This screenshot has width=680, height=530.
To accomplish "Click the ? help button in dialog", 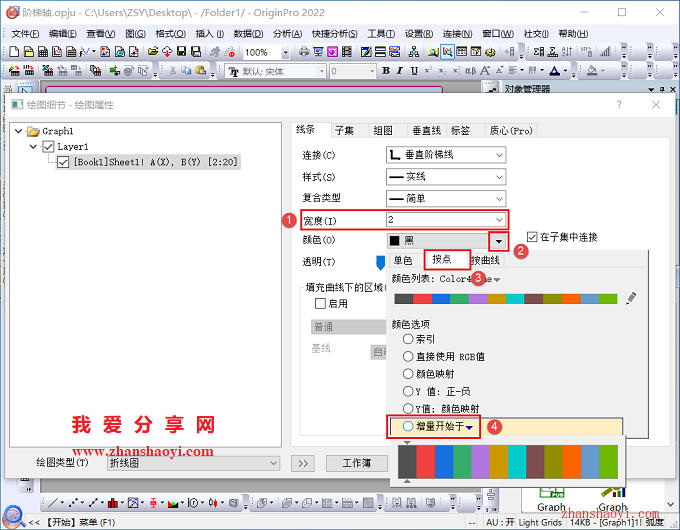I will (x=619, y=105).
